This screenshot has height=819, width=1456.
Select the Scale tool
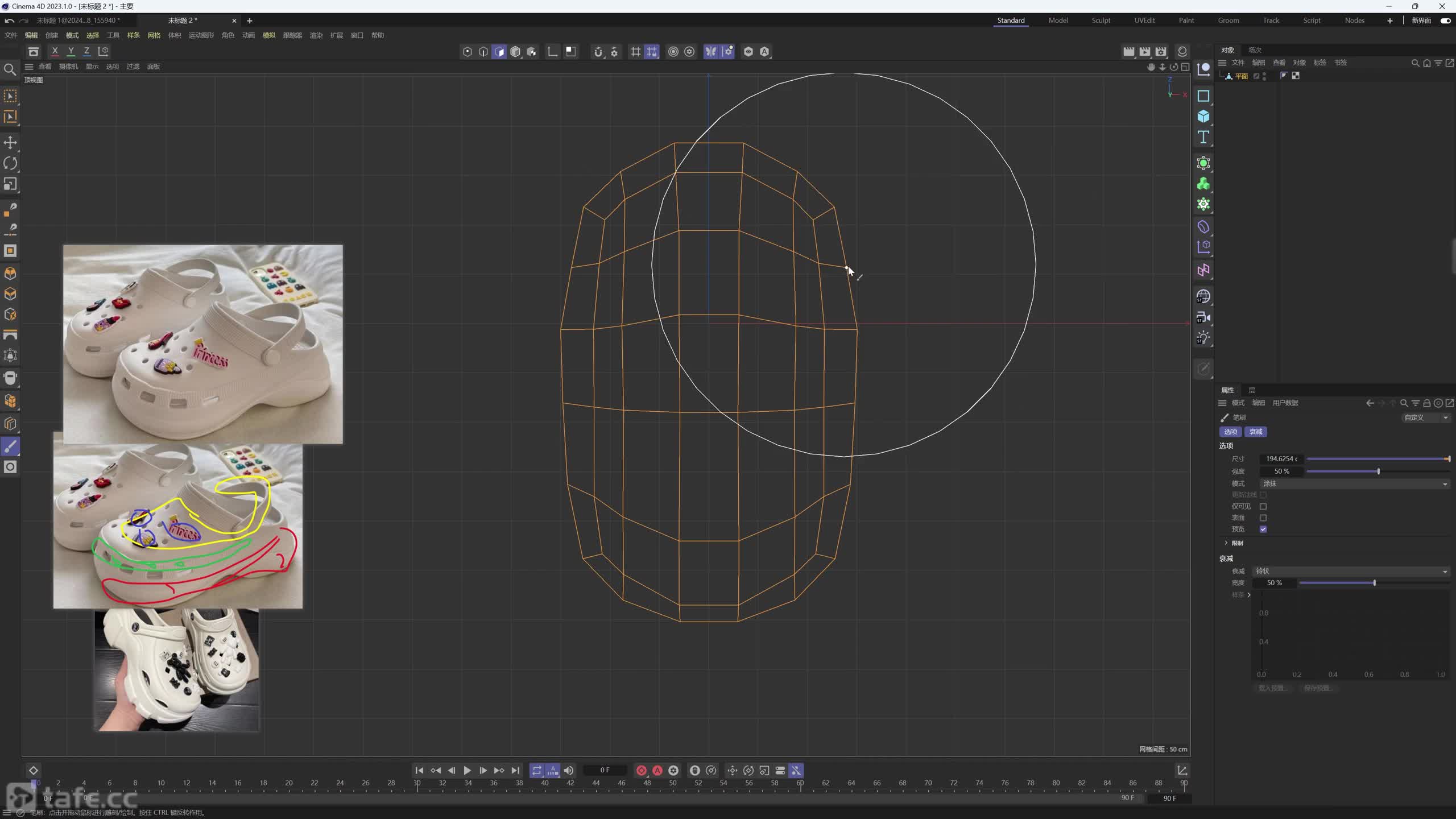(10, 184)
